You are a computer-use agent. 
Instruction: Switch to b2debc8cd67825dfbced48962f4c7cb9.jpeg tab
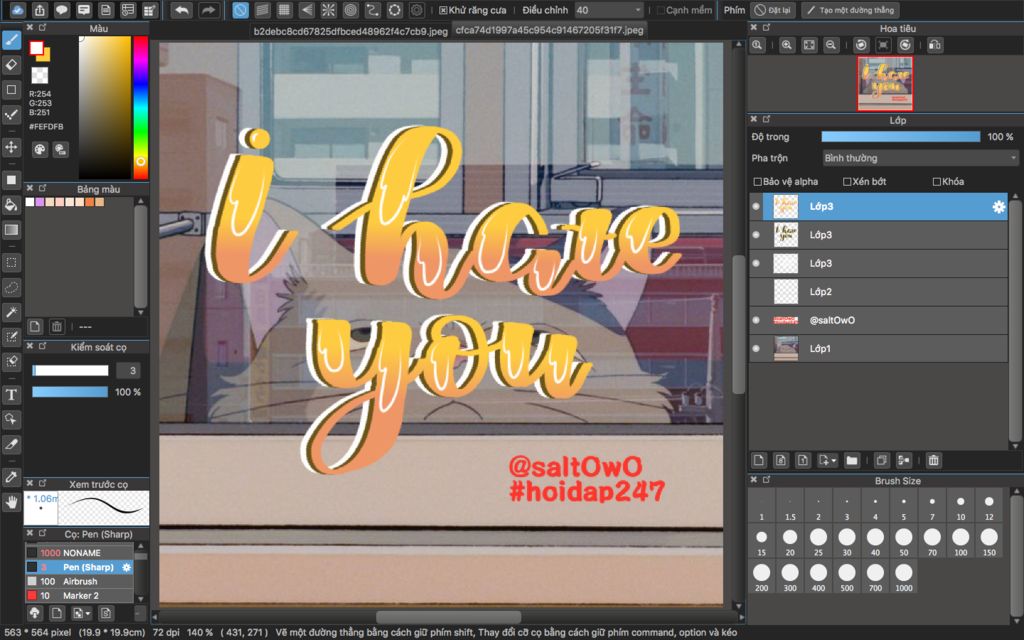(351, 31)
